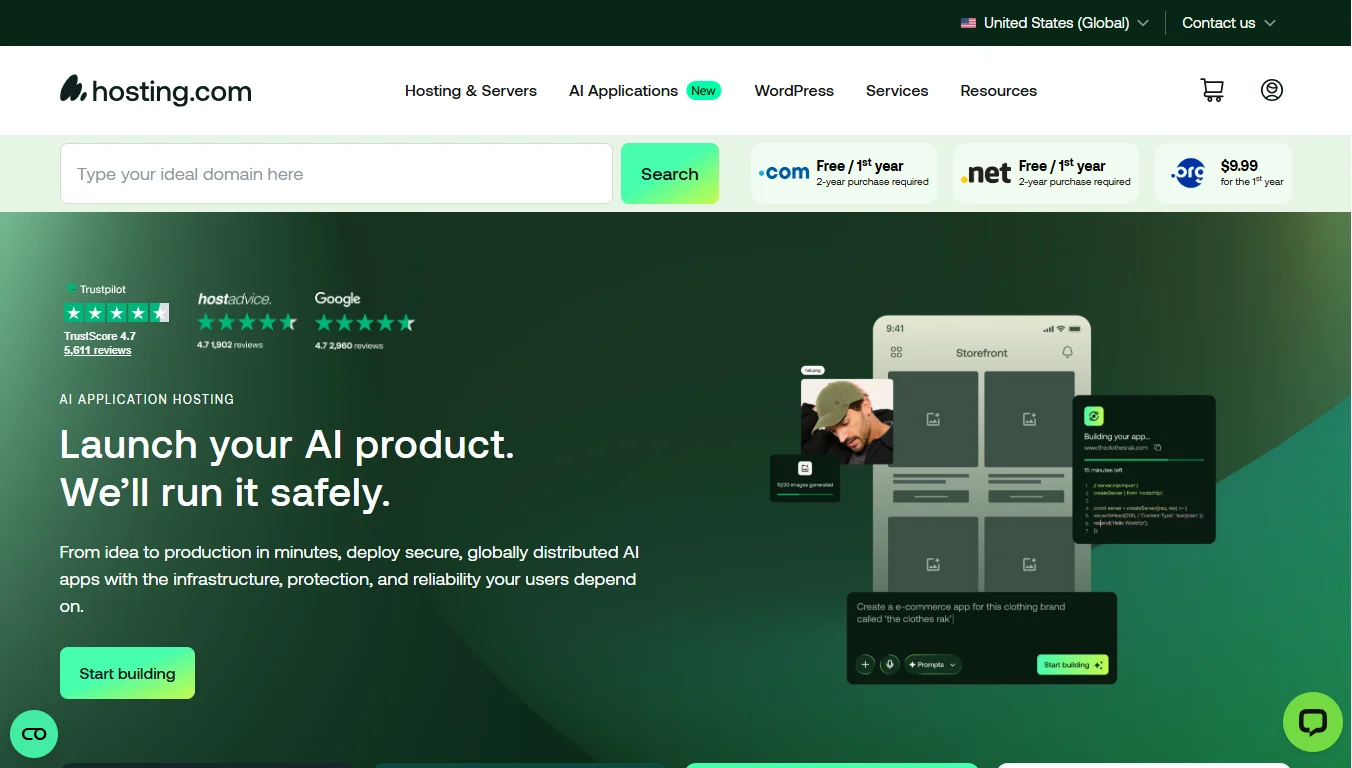Open the Hosting & Servers menu
Viewport: 1352px width, 768px height.
471,90
